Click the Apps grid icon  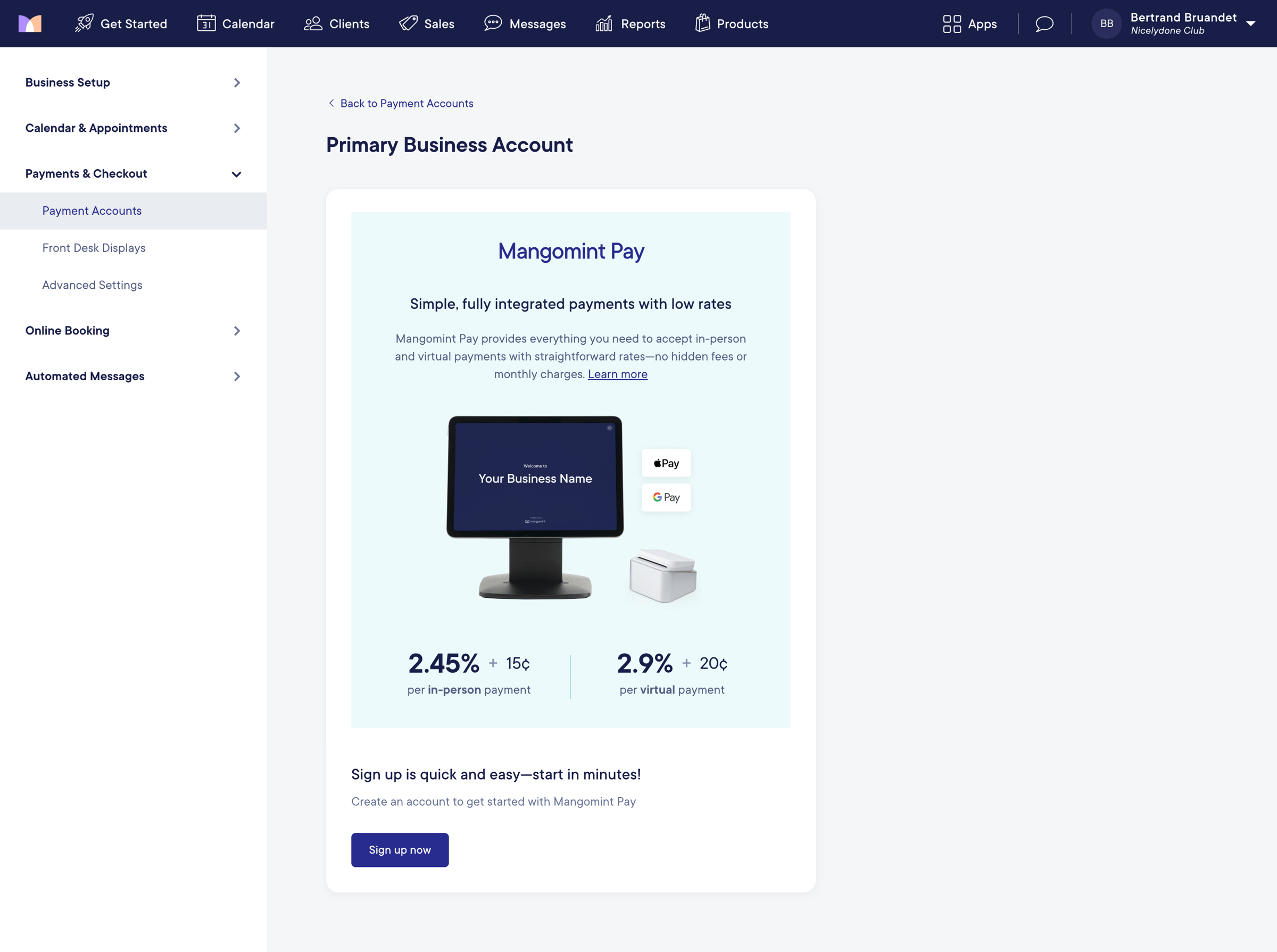click(x=952, y=23)
